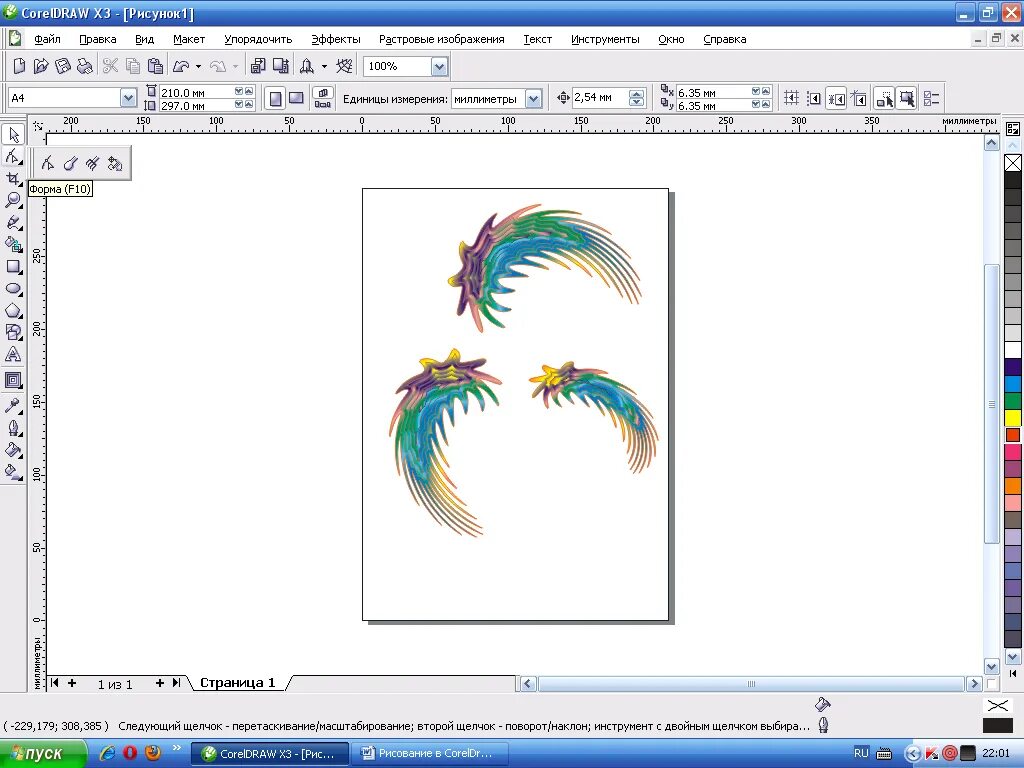Image resolution: width=1024 pixels, height=768 pixels.
Task: Select the Freehand drawing tool
Action: click(13, 223)
